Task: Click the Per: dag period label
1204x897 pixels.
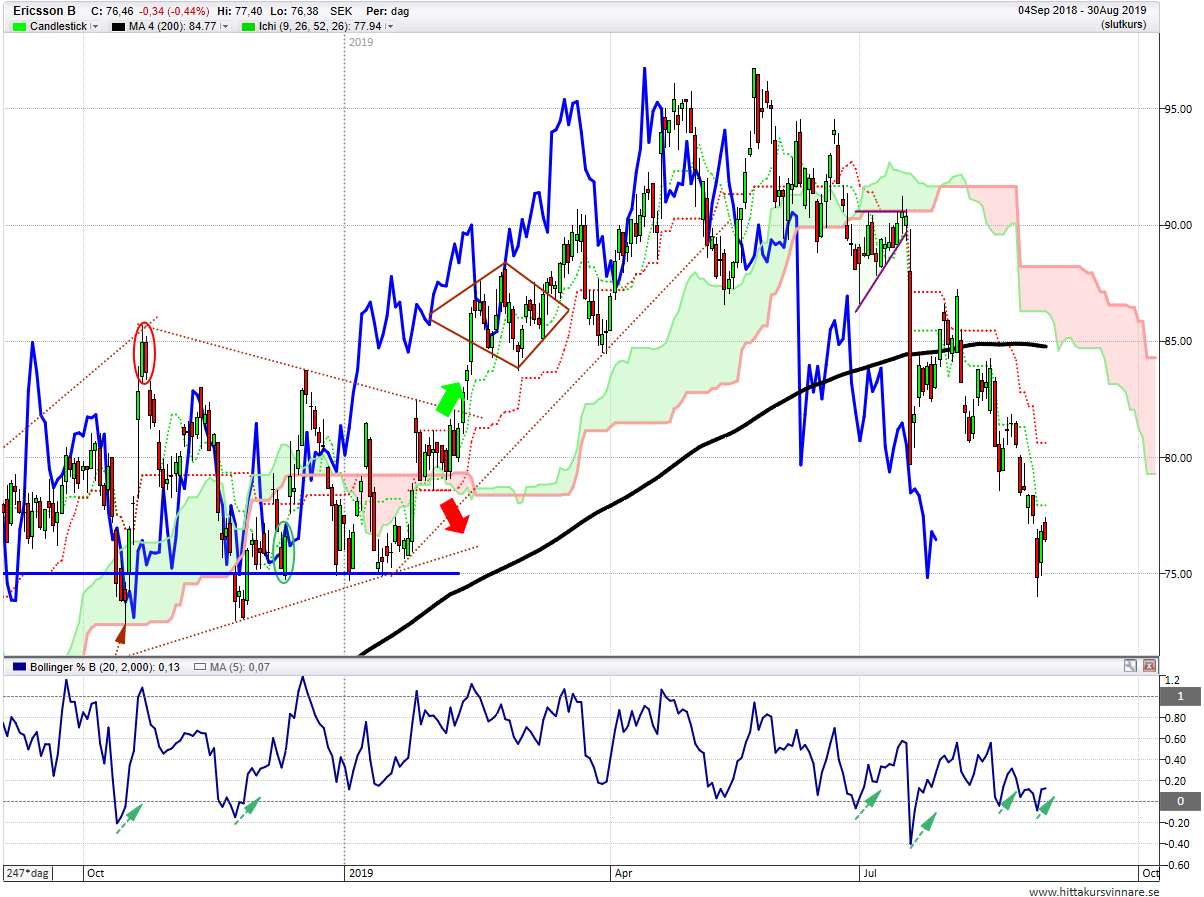Action: tap(389, 10)
